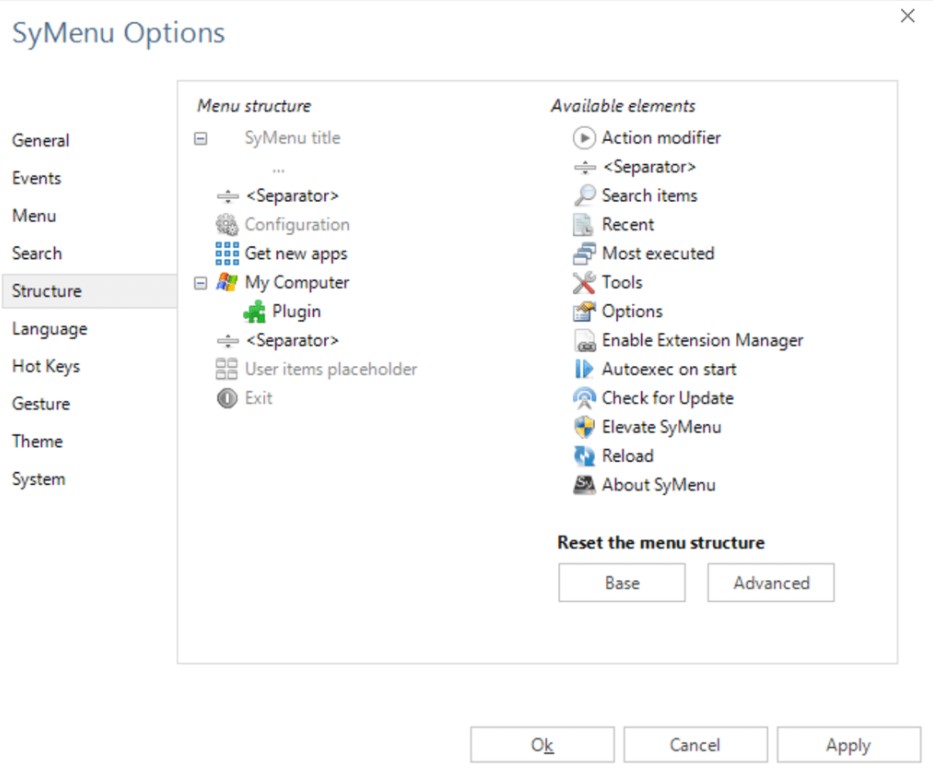Select the Plugin label under My Computer
933x776 pixels.
pyautogui.click(x=296, y=312)
